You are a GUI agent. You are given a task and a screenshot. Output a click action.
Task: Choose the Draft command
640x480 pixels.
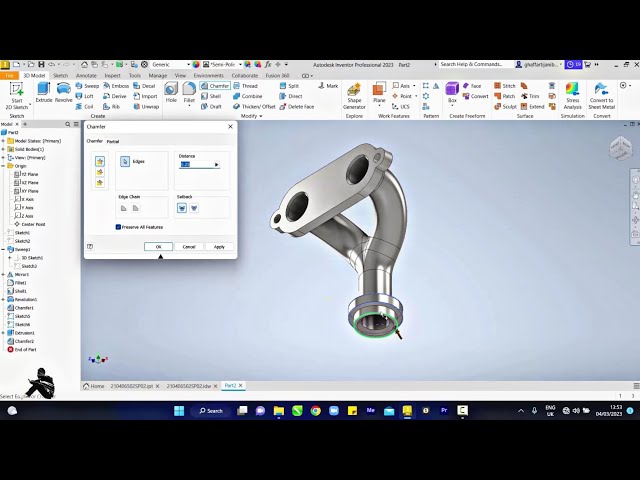(211, 107)
